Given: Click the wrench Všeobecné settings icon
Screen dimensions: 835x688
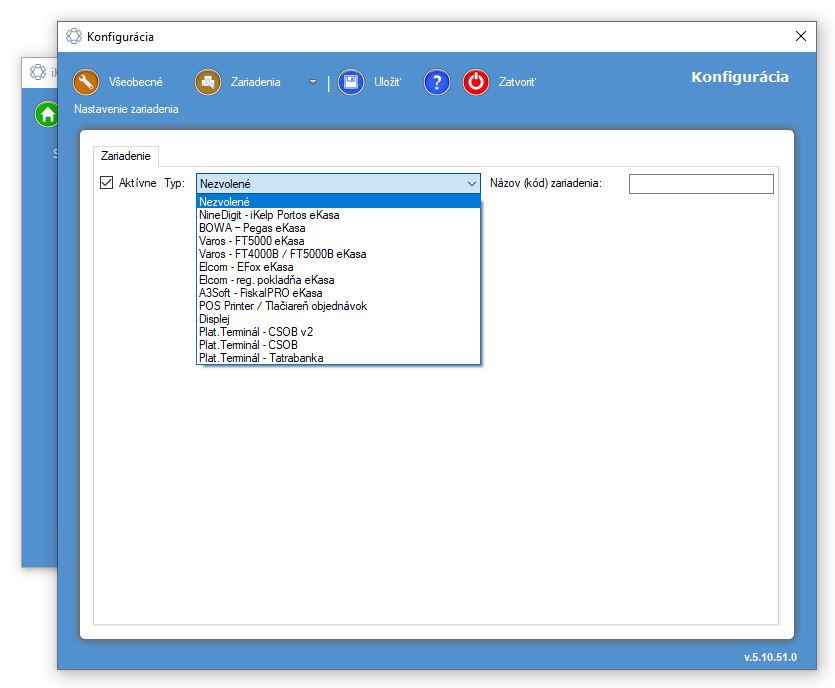Looking at the screenshot, I should pos(88,82).
